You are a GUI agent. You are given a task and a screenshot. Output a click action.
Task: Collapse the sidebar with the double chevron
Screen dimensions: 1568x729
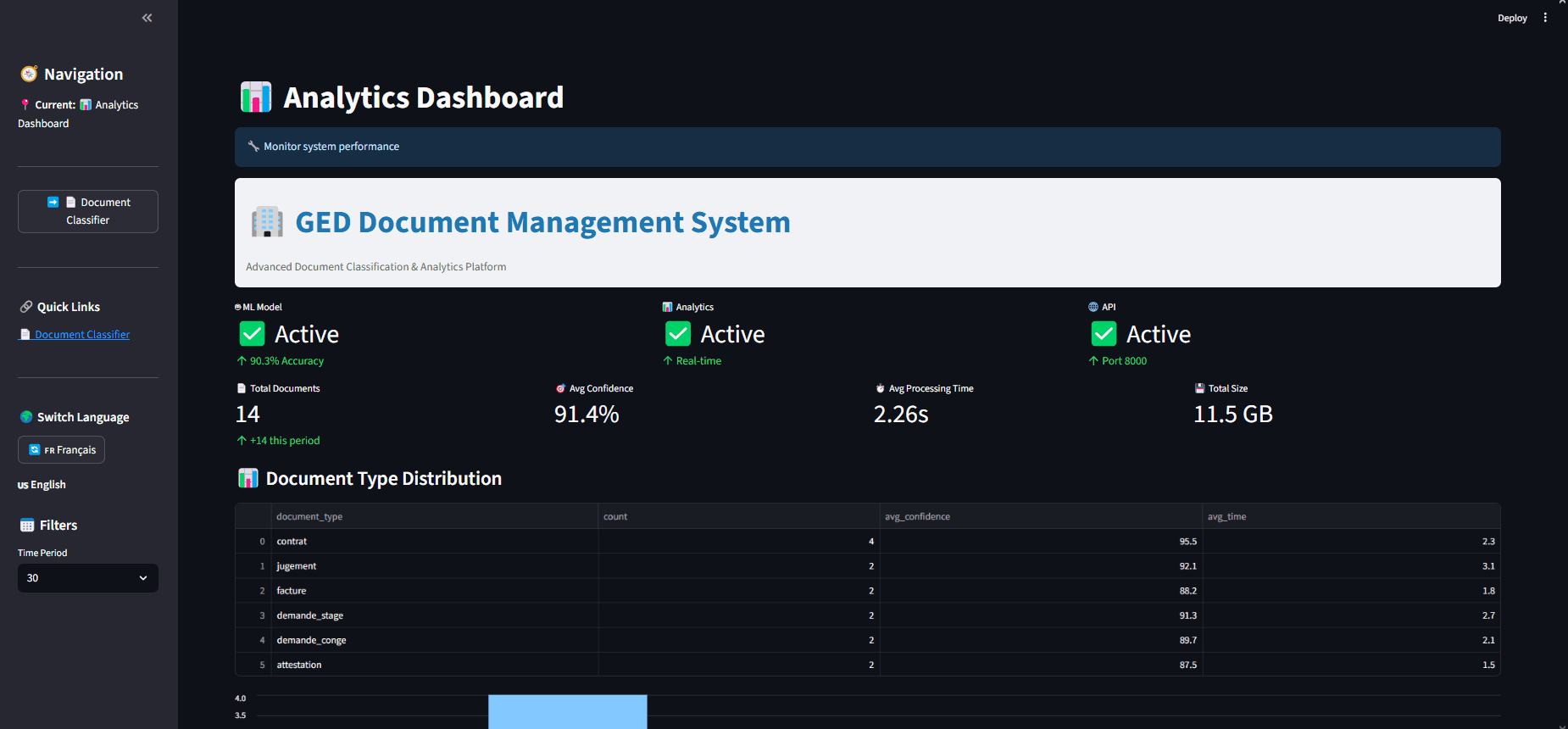[147, 18]
